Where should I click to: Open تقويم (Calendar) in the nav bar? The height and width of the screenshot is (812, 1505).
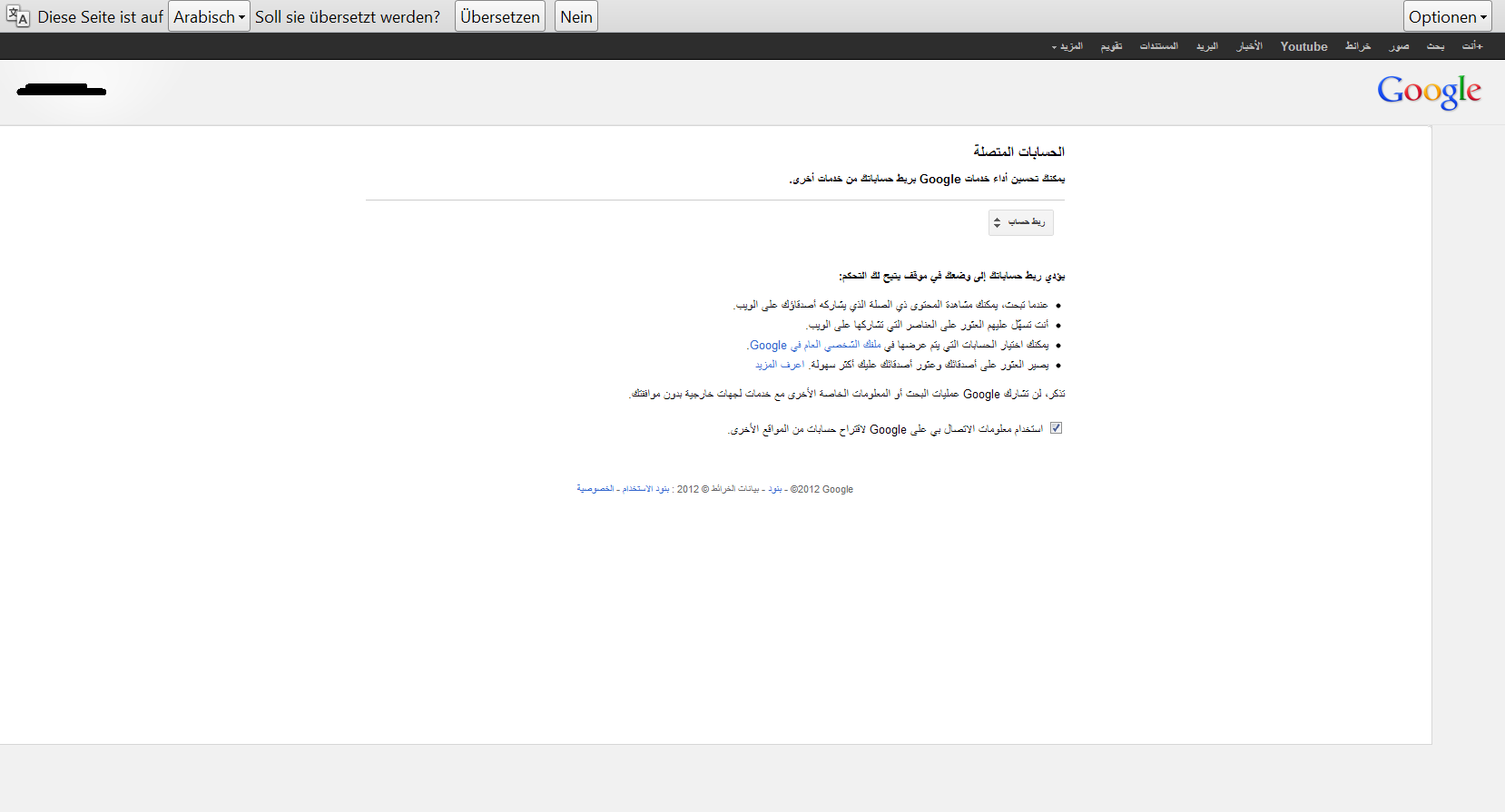(x=1111, y=46)
